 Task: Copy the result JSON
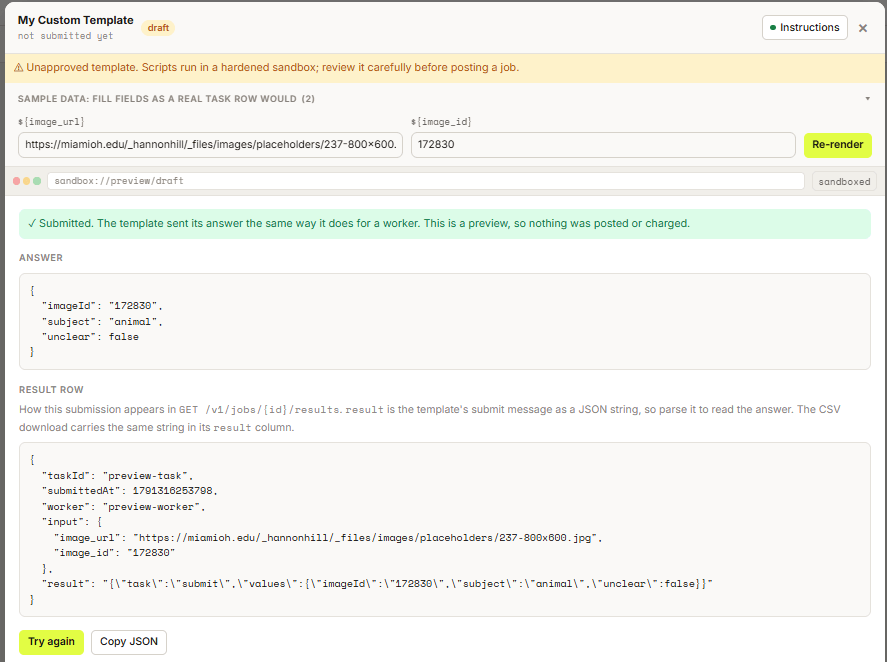click(x=129, y=642)
